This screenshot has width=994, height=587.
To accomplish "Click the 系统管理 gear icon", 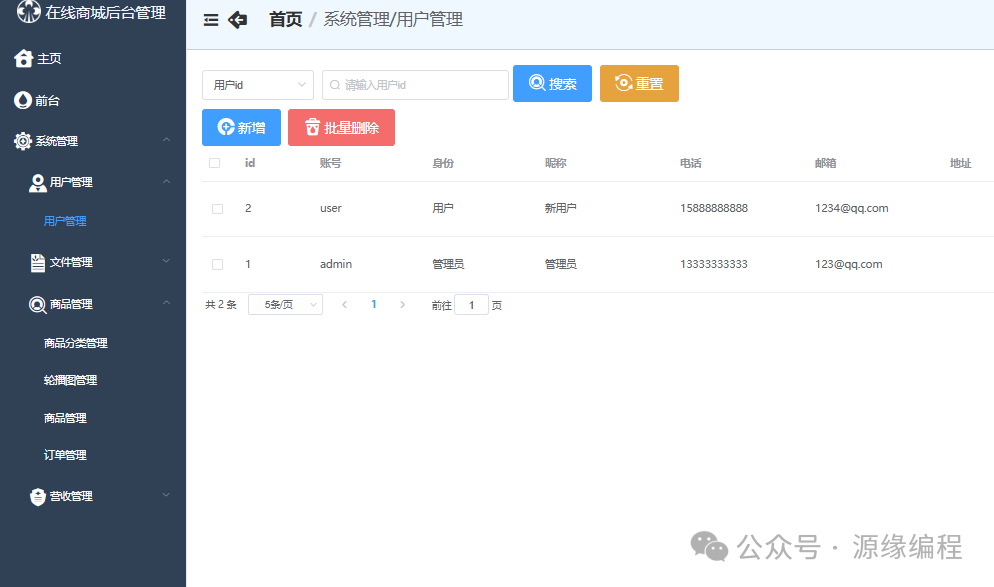I will pos(22,141).
